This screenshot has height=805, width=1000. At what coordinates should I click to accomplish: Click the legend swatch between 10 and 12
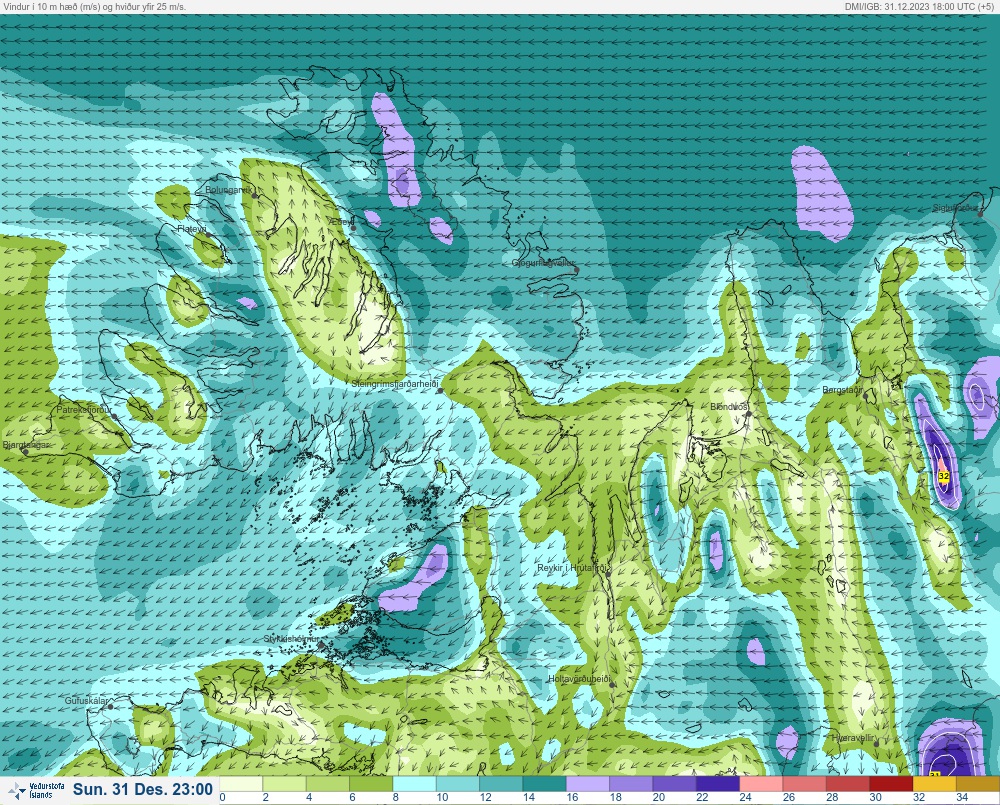[458, 783]
